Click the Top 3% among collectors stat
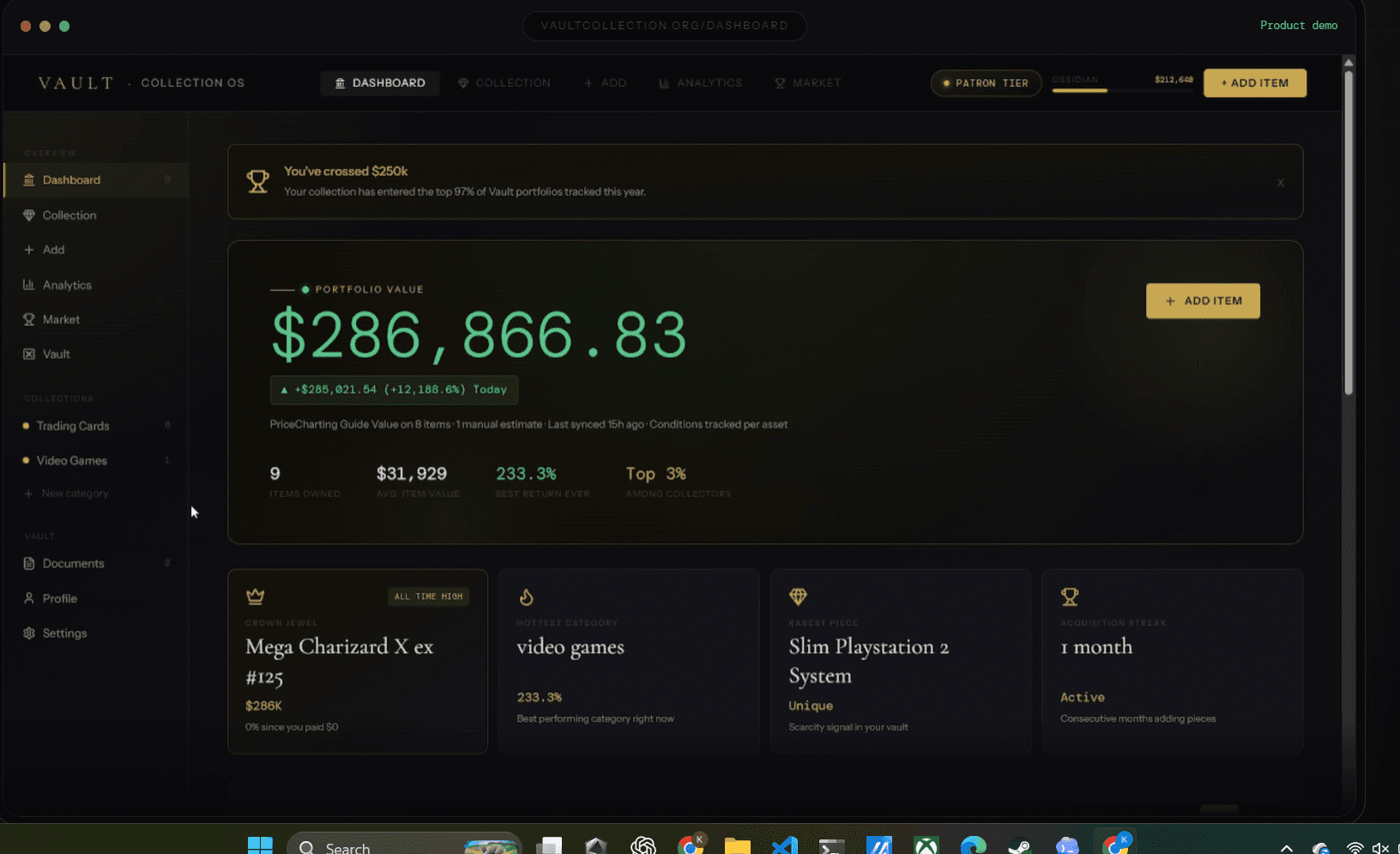Viewport: 1400px width, 854px height. 678,482
